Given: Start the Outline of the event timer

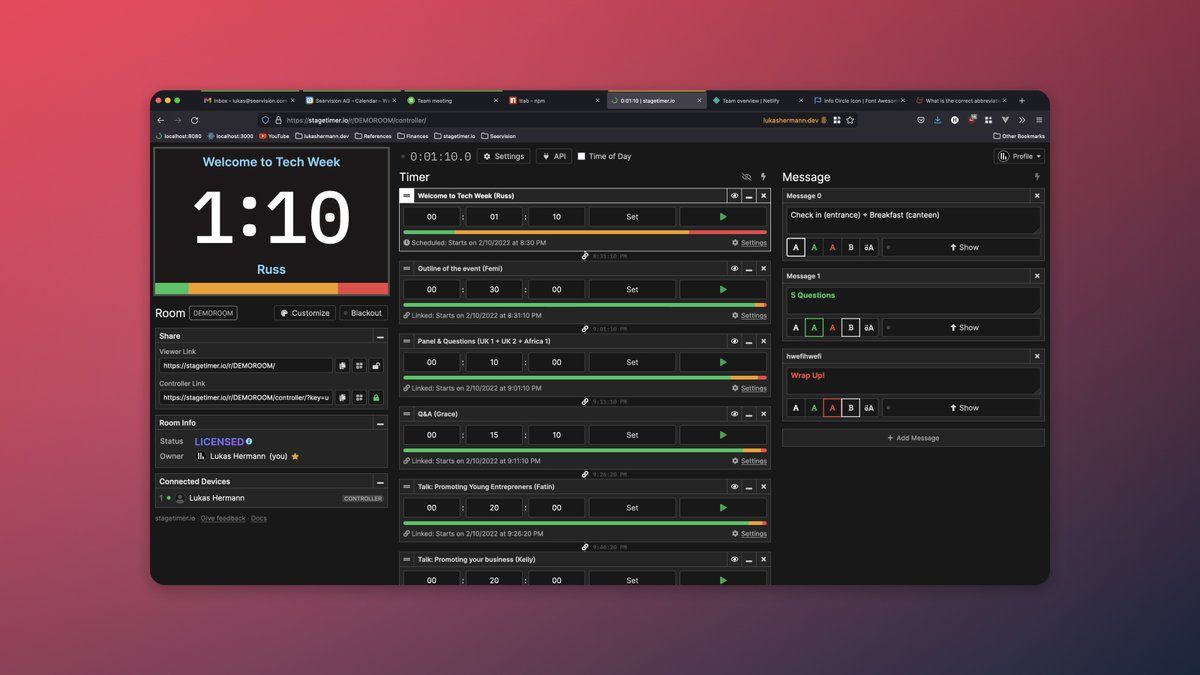Looking at the screenshot, I should pos(723,289).
